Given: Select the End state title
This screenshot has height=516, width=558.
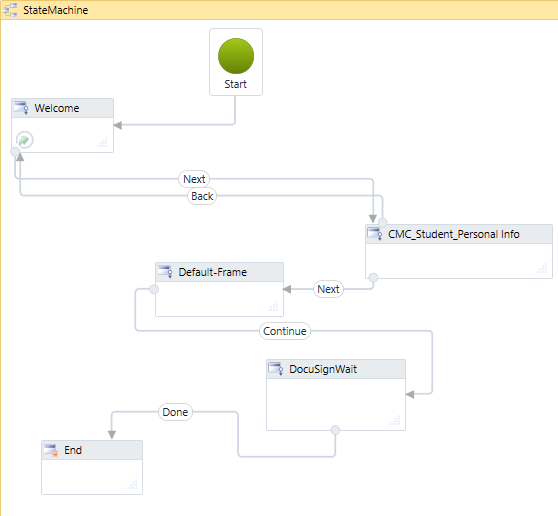Looking at the screenshot, I should click(x=73, y=450).
